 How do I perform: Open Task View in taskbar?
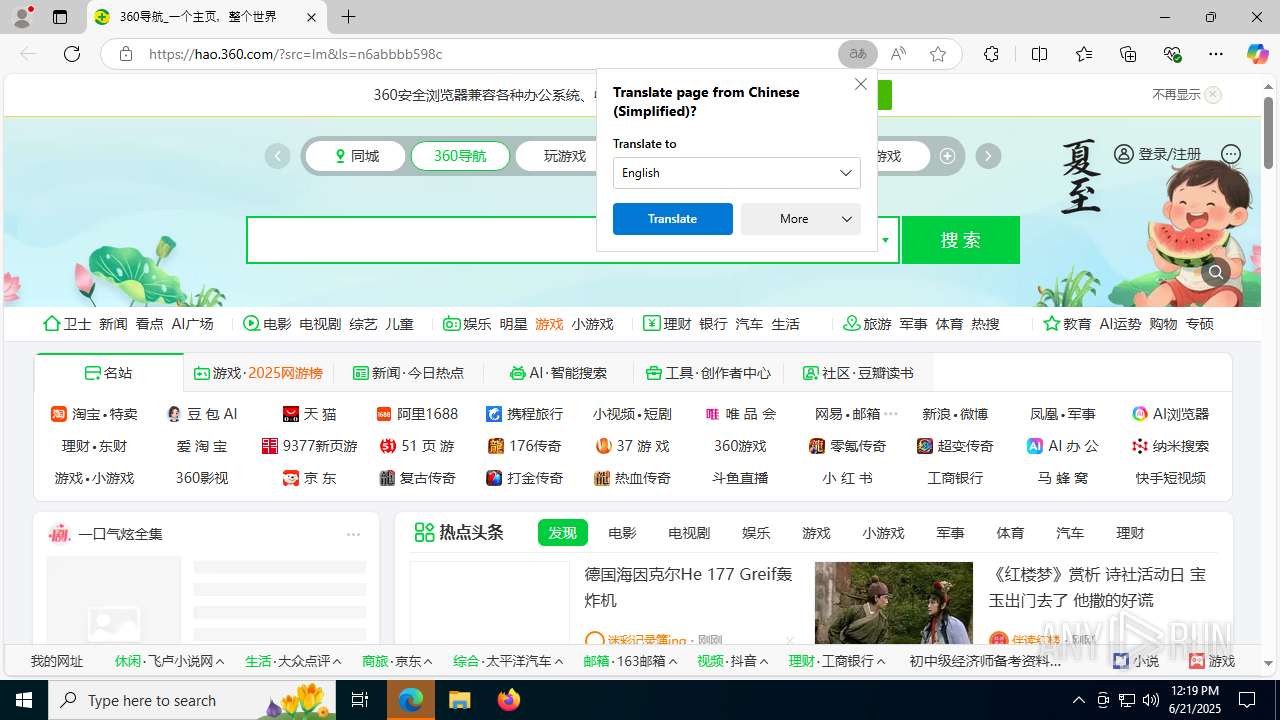tap(361, 700)
